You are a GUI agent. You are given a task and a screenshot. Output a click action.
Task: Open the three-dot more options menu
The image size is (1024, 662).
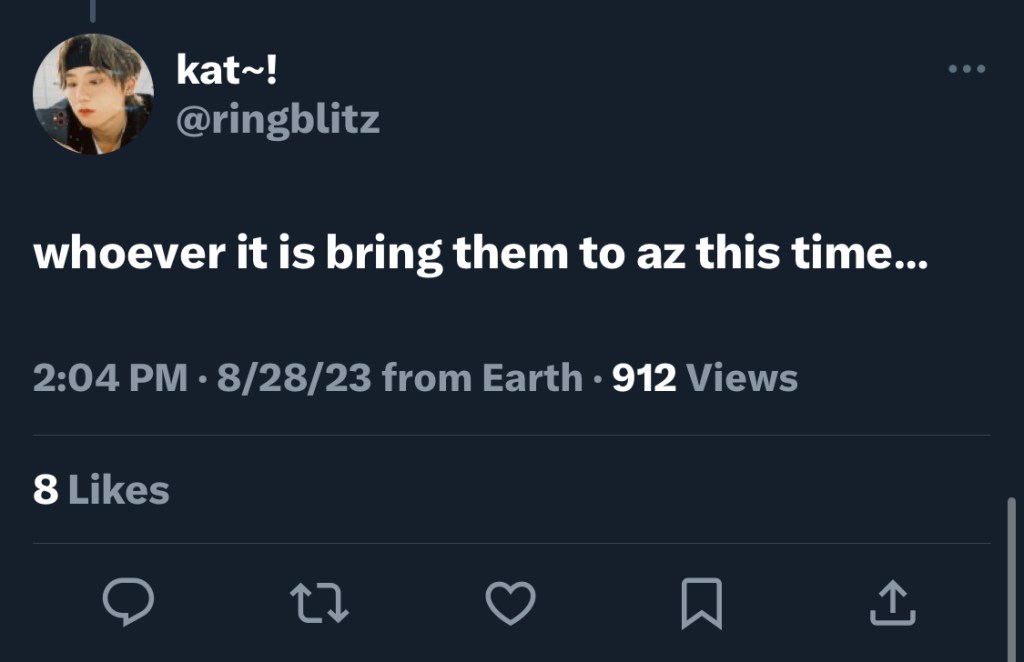coord(966,69)
